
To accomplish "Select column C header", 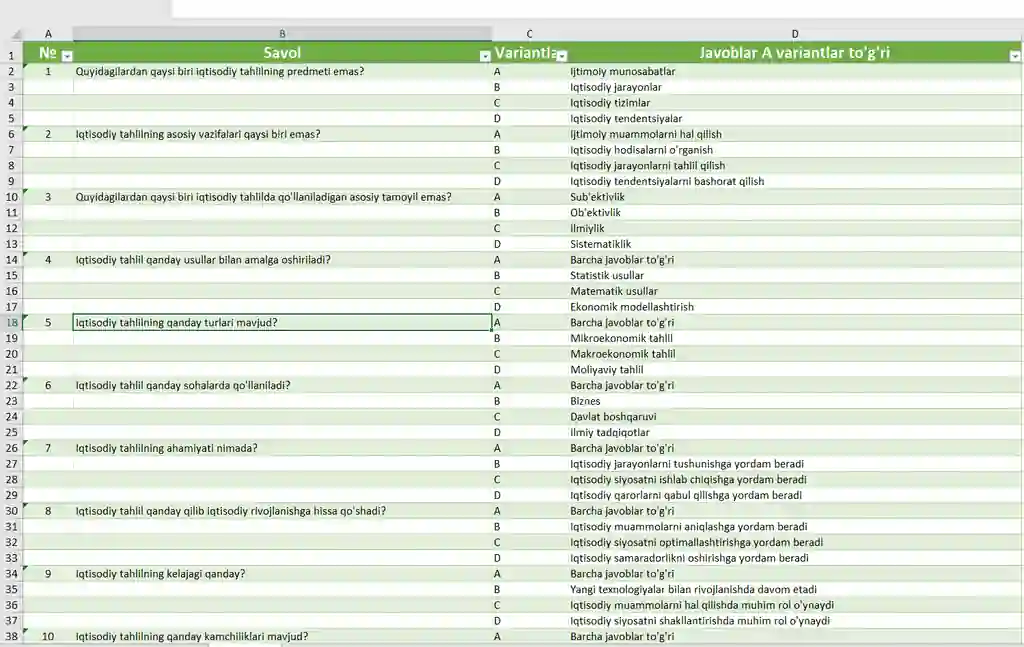I will click(x=530, y=33).
